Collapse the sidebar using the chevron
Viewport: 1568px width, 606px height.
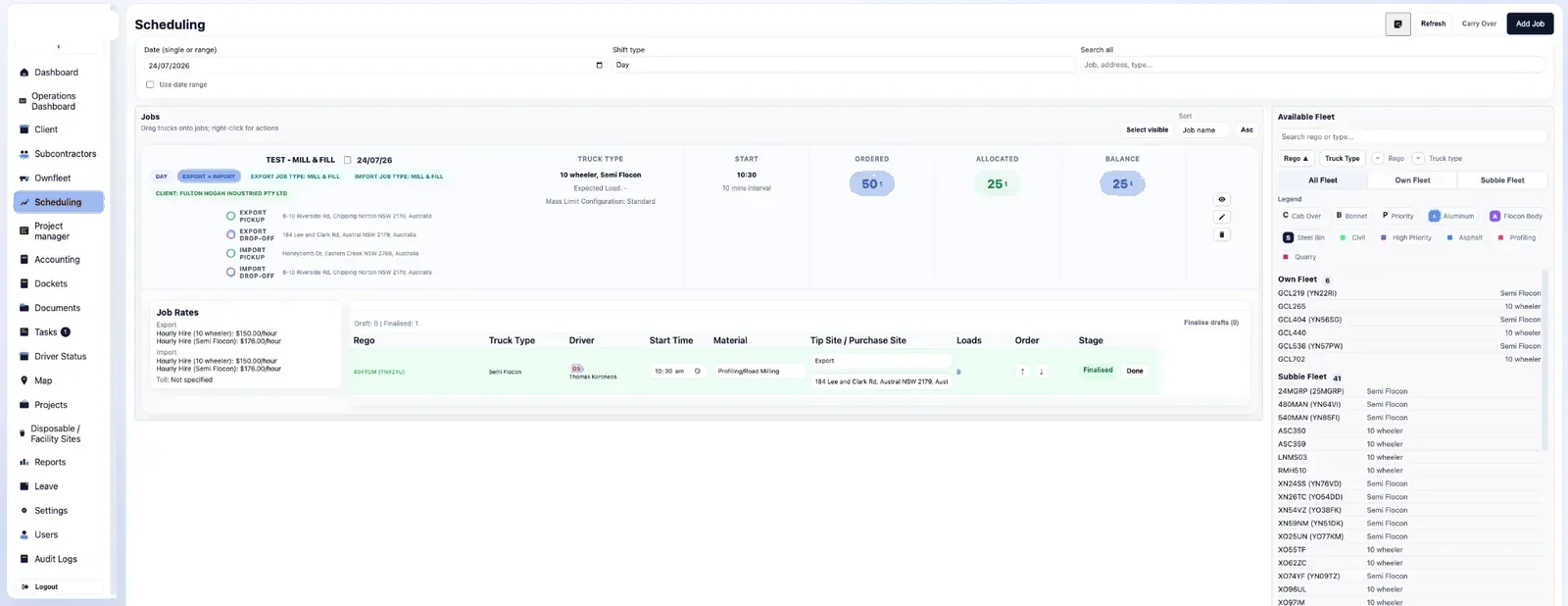(x=59, y=46)
